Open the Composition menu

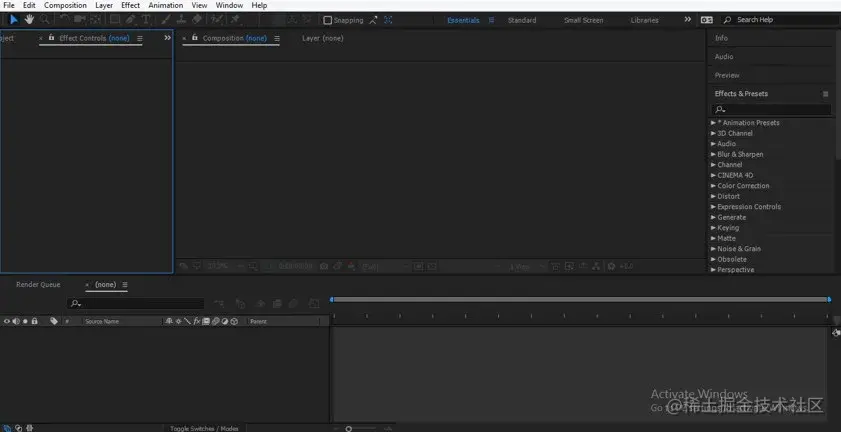pyautogui.click(x=65, y=5)
